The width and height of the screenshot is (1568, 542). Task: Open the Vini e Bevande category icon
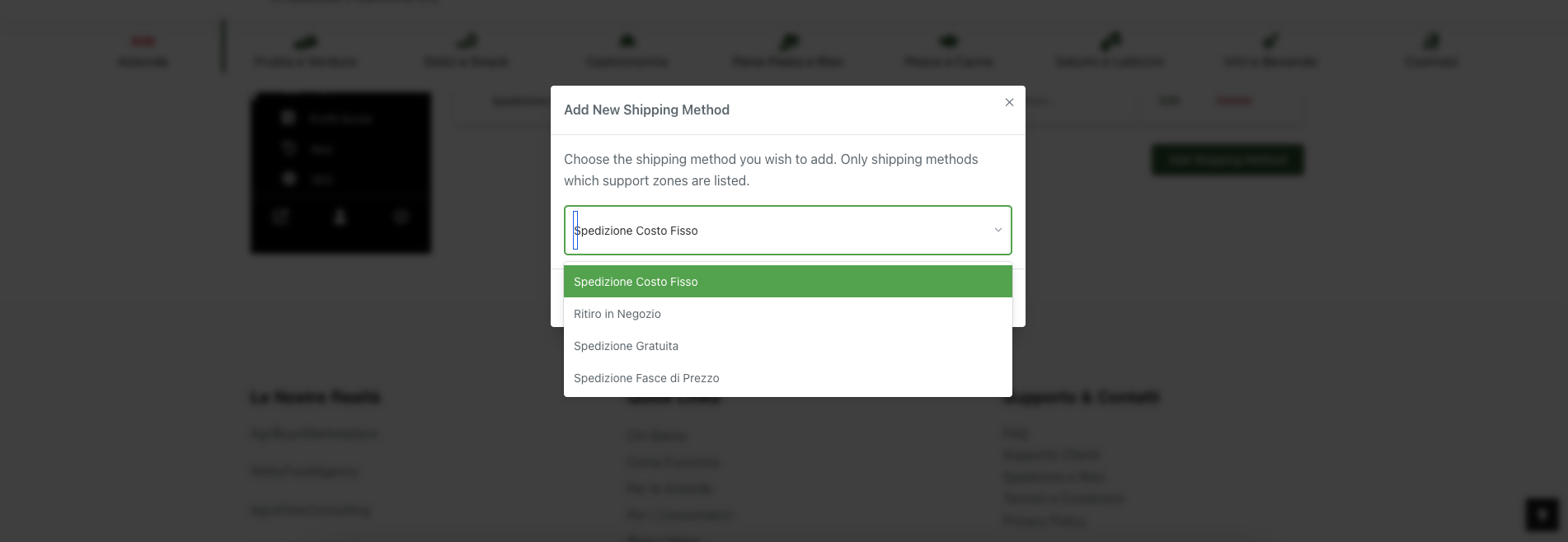point(1270,40)
